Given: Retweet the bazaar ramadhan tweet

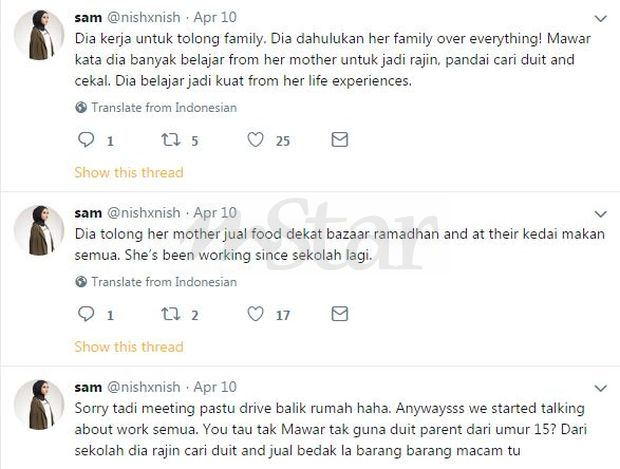Looking at the screenshot, I should click(x=169, y=315).
